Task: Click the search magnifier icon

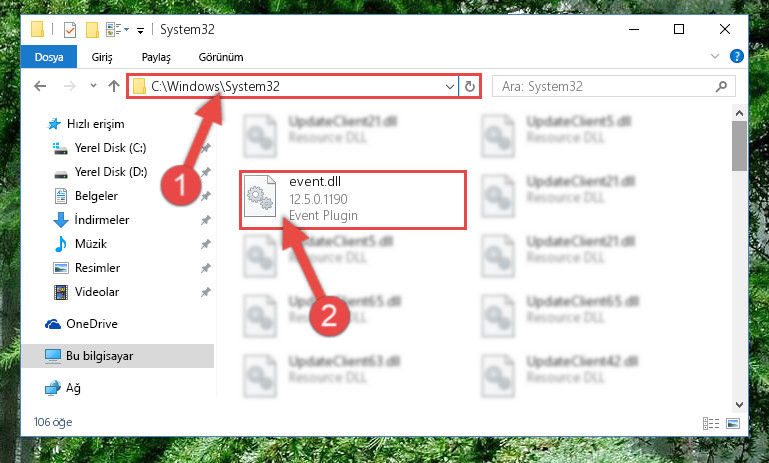Action: 721,87
